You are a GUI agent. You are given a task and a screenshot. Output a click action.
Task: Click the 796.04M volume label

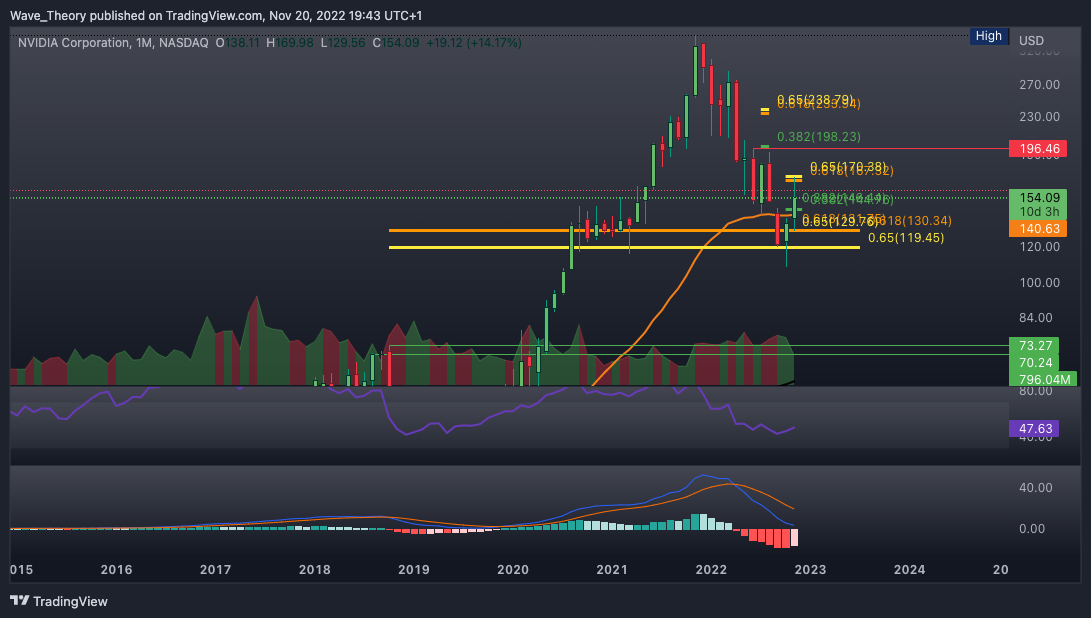click(1043, 379)
